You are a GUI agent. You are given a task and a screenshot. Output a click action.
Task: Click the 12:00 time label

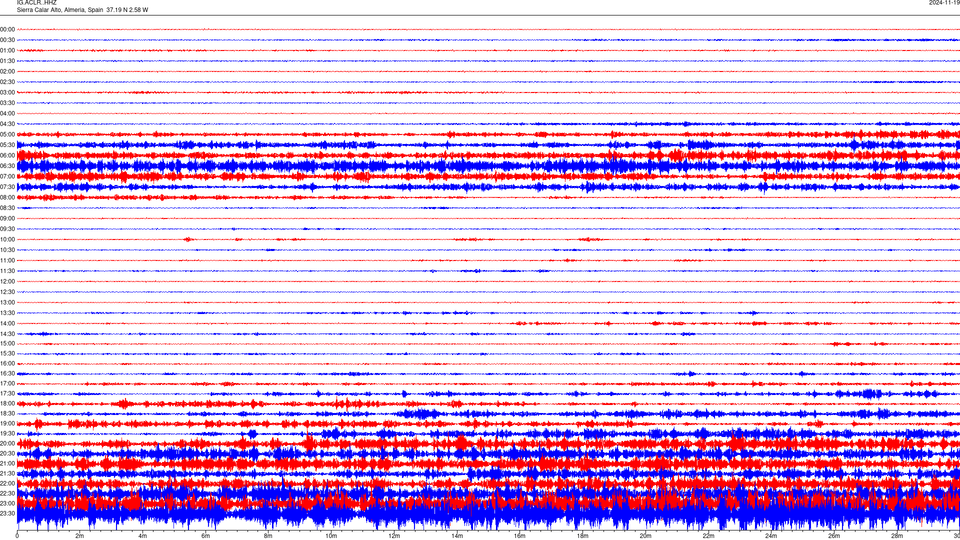point(7,282)
